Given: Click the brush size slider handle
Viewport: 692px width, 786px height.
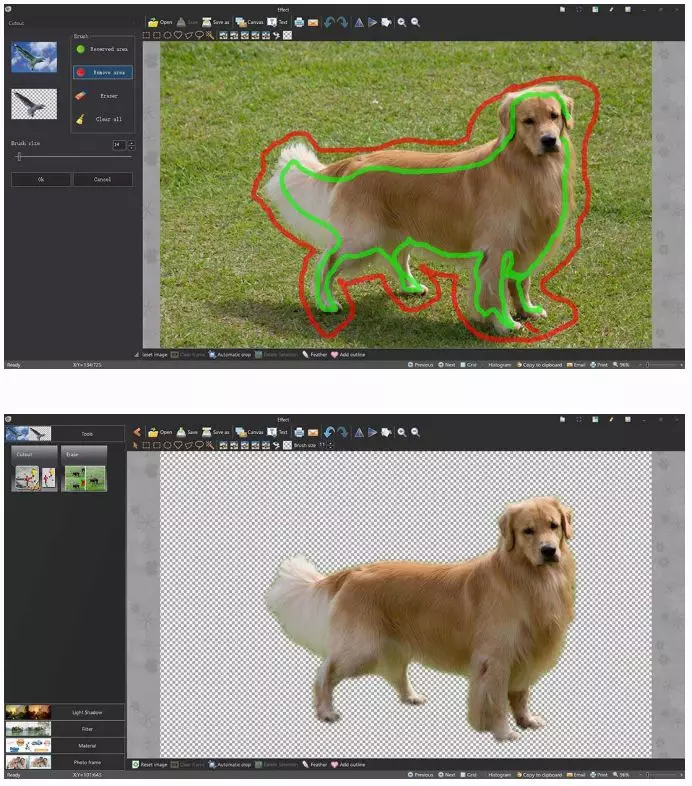Looking at the screenshot, I should (x=19, y=157).
